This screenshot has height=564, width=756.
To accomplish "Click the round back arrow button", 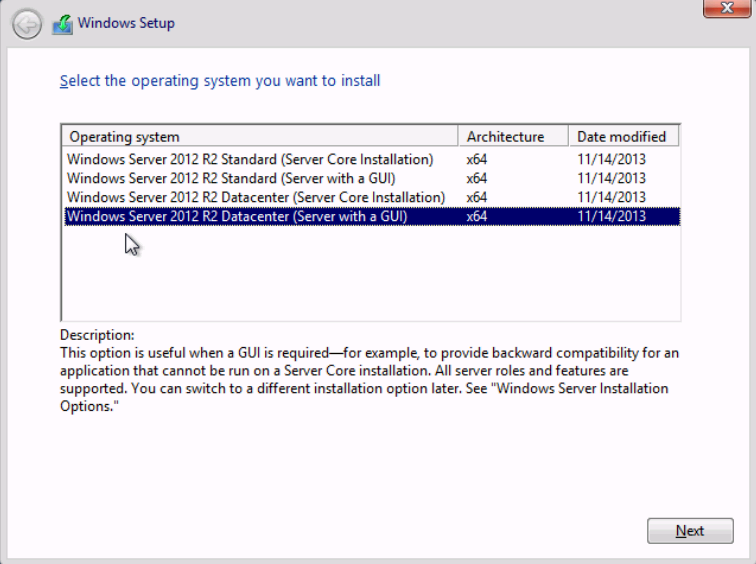I will pos(27,24).
